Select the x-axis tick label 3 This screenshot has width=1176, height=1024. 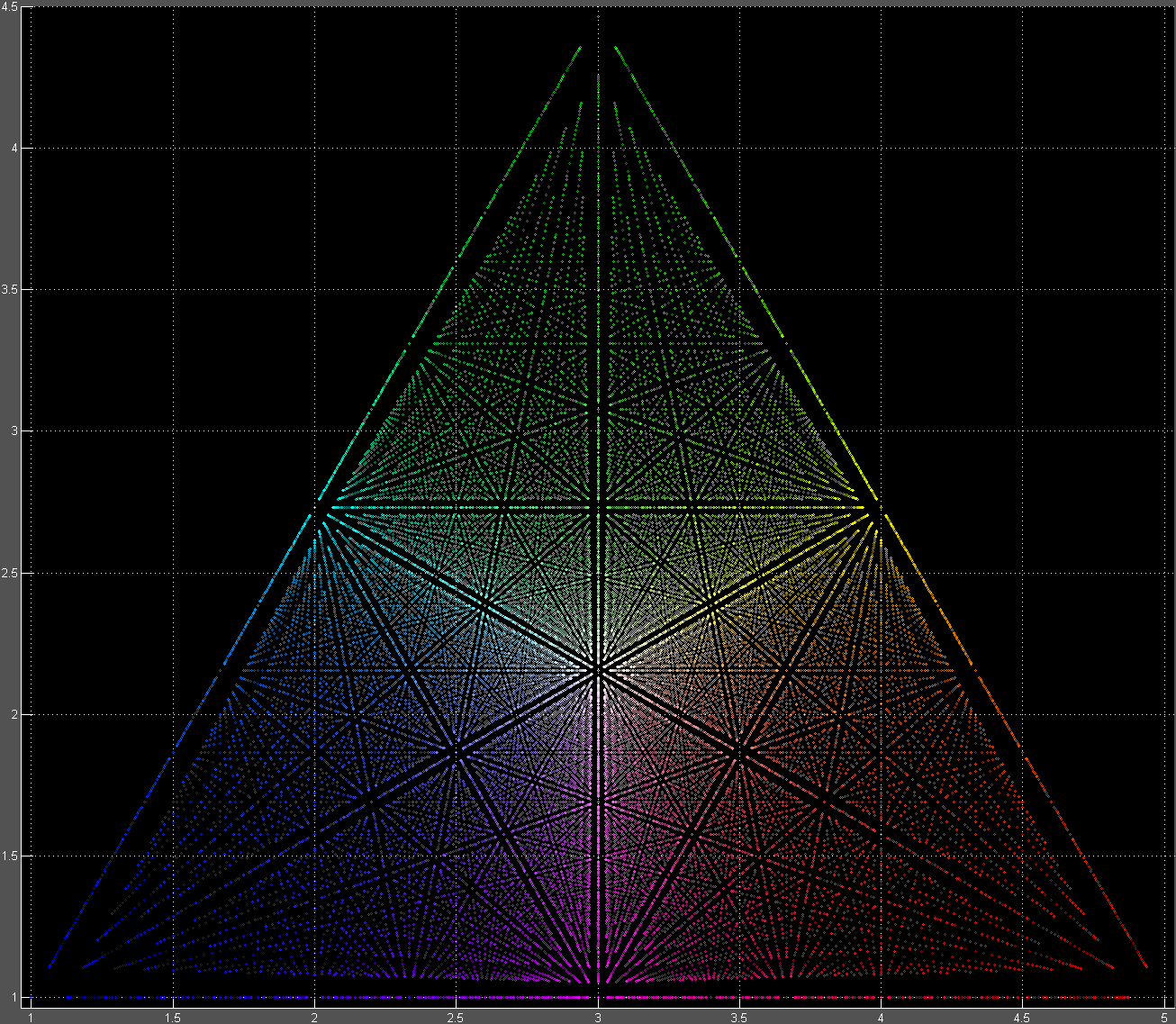click(598, 1017)
